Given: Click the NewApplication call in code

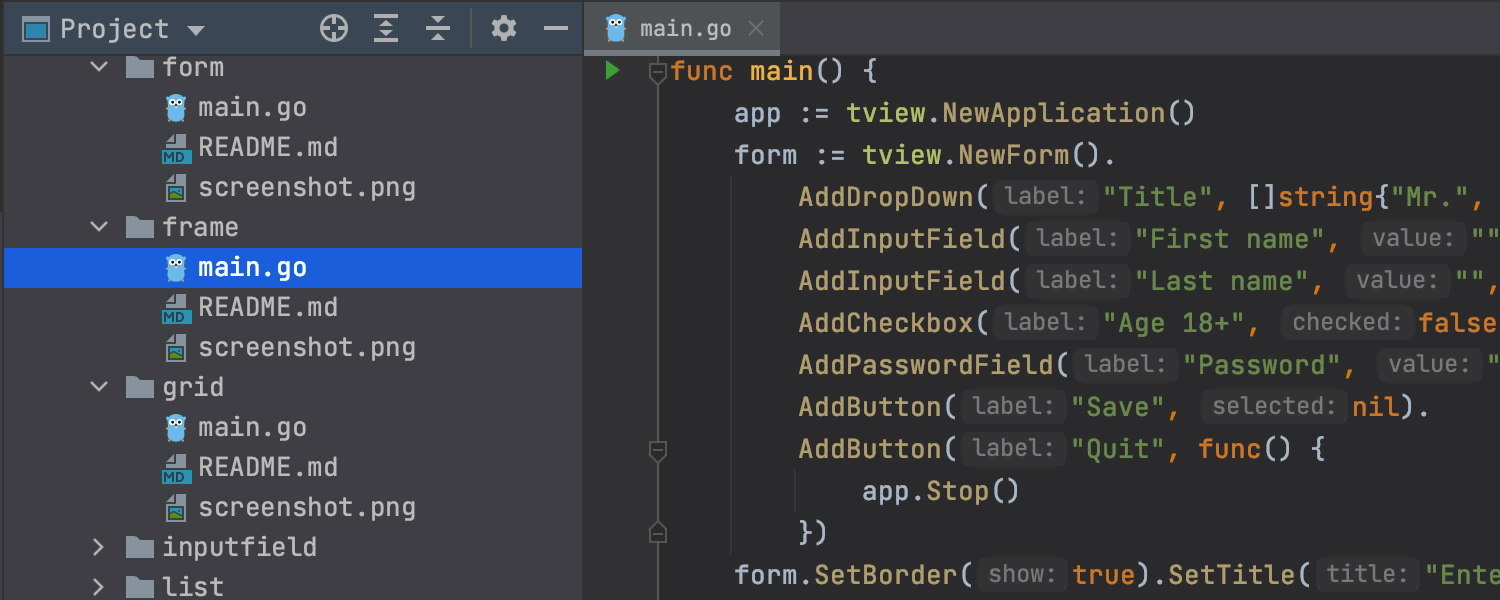Looking at the screenshot, I should coord(1053,113).
